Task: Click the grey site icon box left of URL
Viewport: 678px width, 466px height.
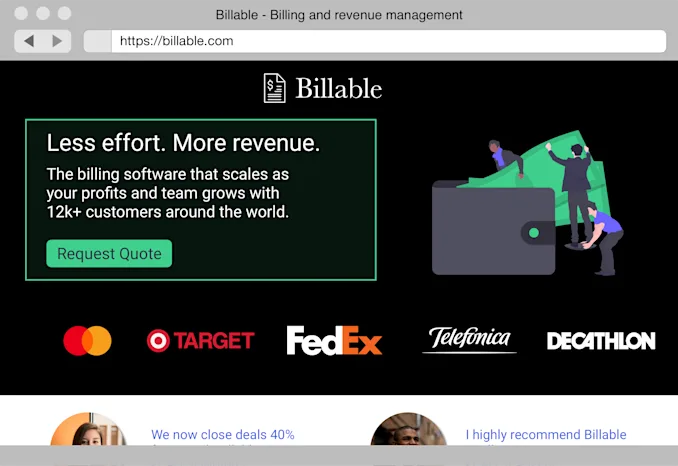Action: 98,41
